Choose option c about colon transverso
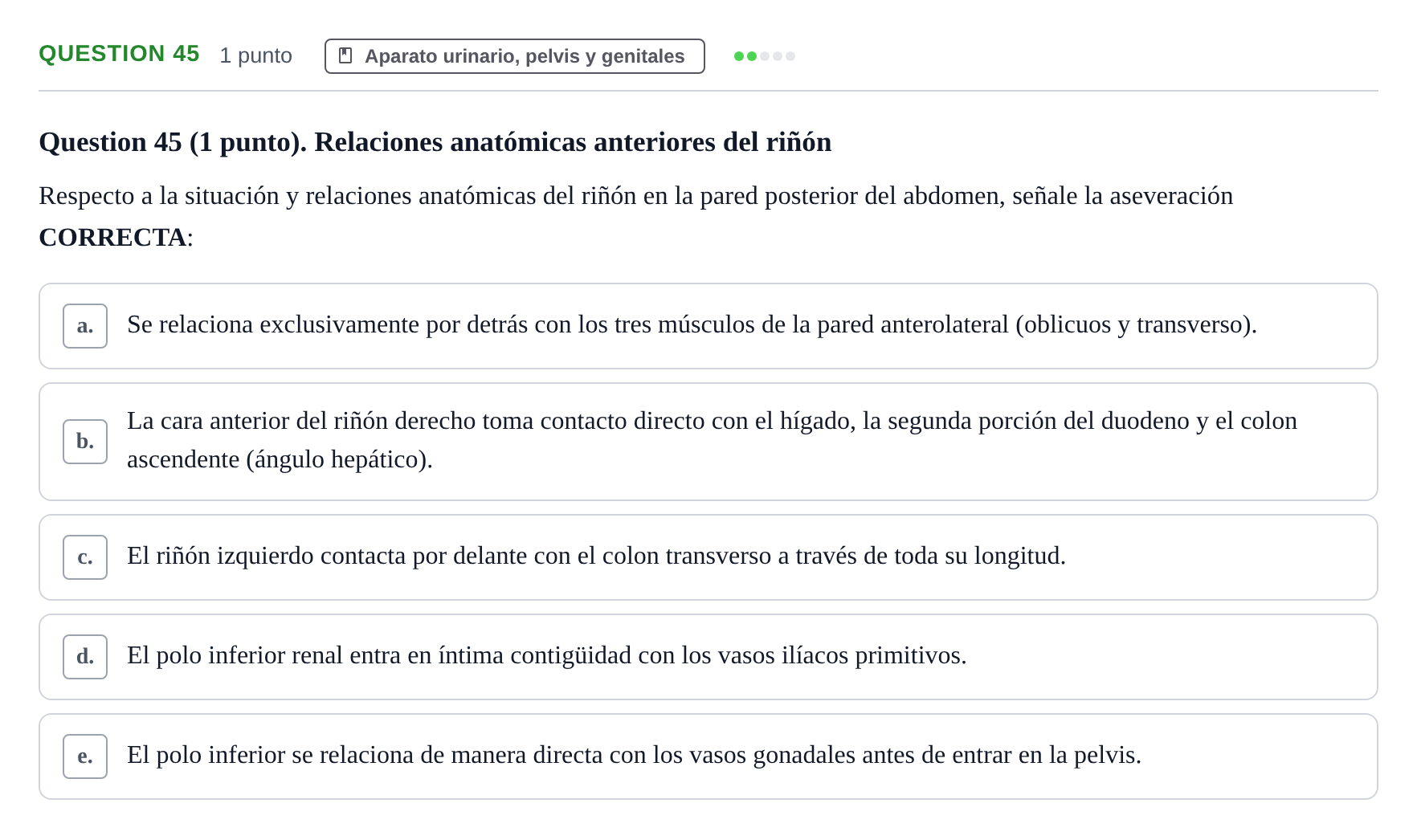This screenshot has width=1417, height=840. click(708, 557)
